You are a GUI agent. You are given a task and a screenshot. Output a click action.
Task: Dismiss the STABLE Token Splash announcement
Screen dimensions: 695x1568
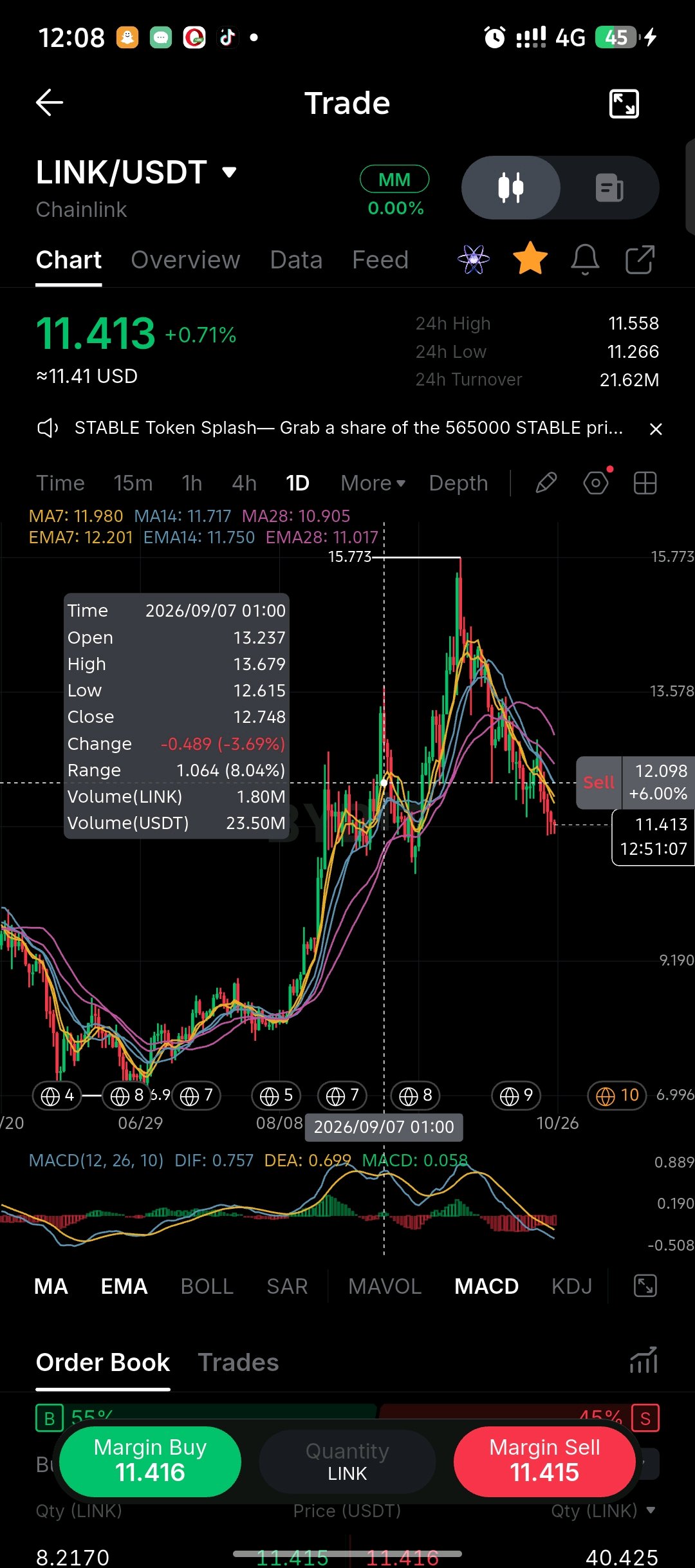click(x=656, y=429)
